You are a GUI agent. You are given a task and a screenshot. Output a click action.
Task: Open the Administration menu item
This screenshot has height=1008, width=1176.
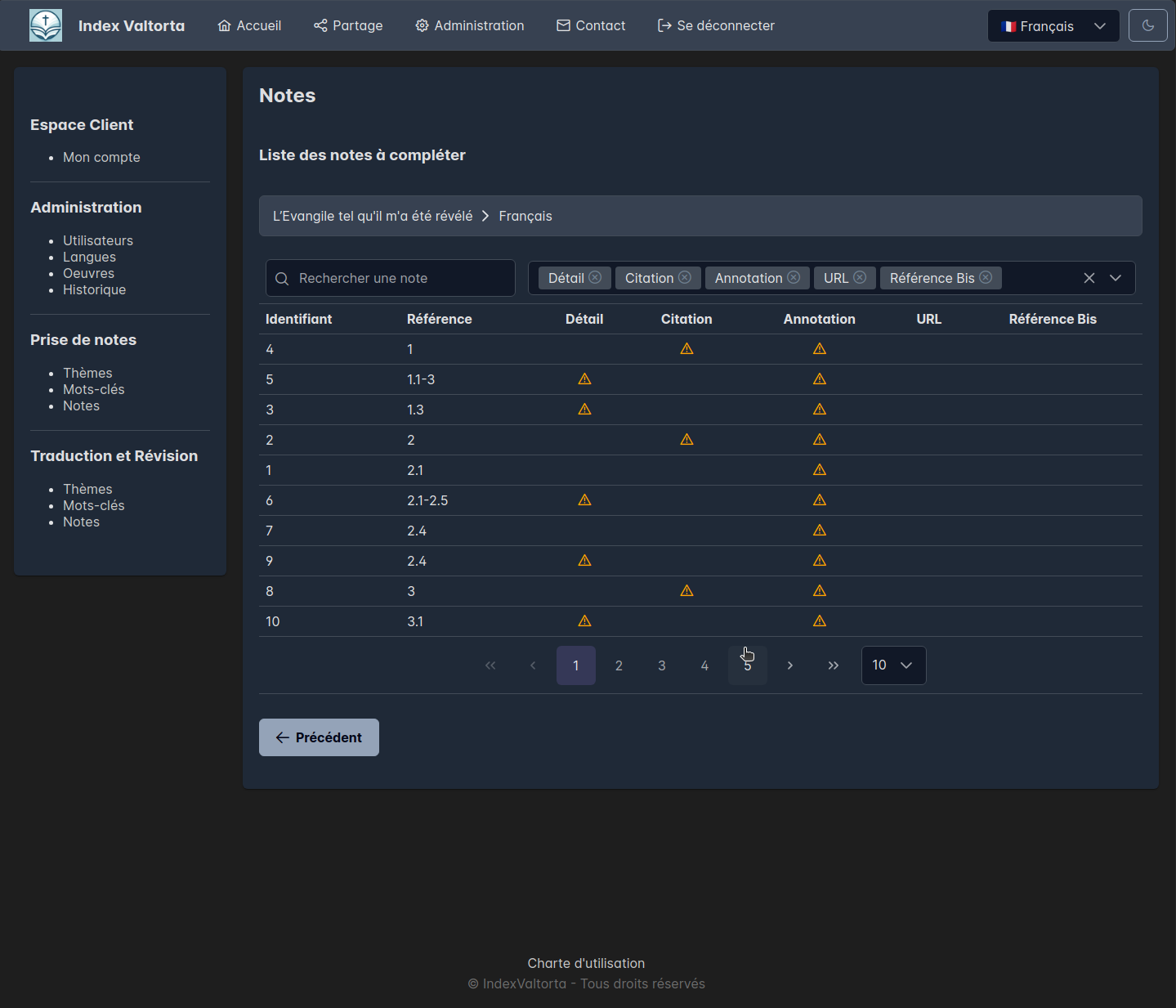pyautogui.click(x=470, y=26)
